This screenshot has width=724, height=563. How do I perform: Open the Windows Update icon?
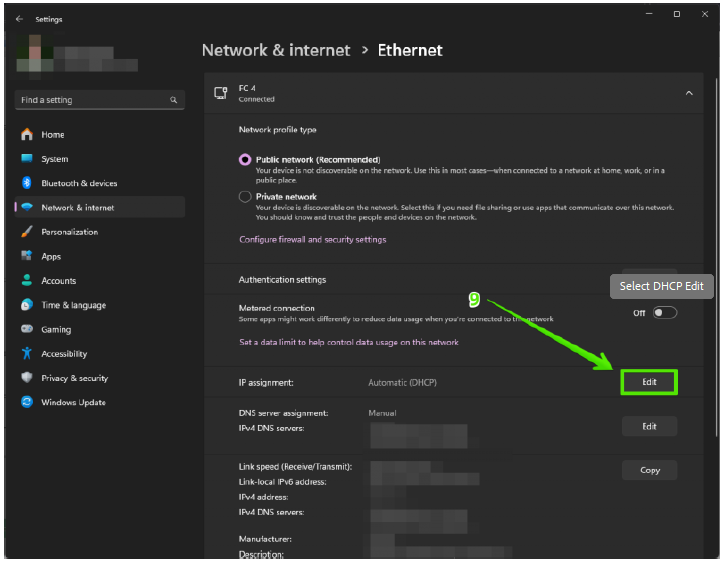click(x=27, y=402)
